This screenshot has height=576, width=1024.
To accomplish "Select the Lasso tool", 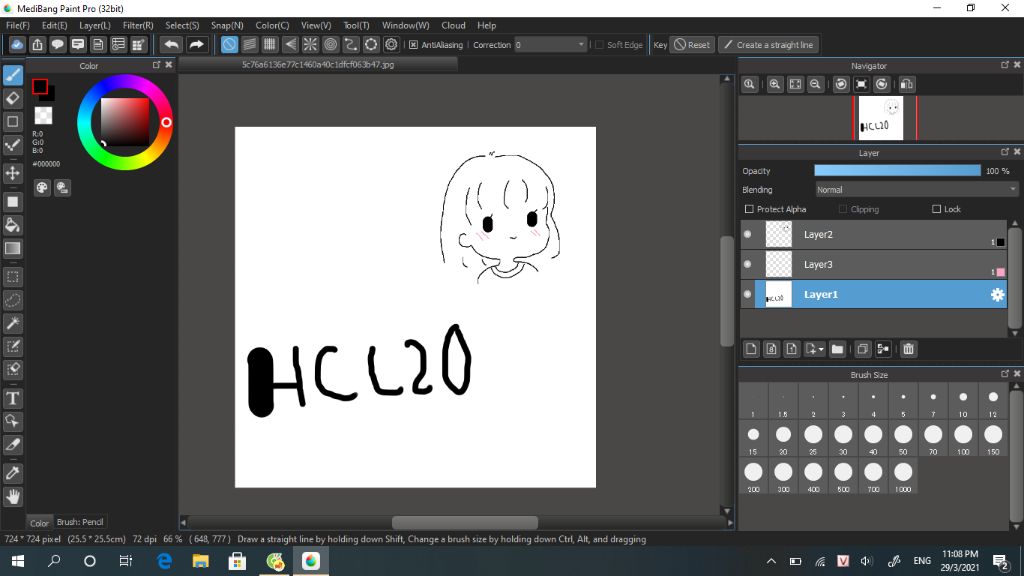I will (x=13, y=300).
